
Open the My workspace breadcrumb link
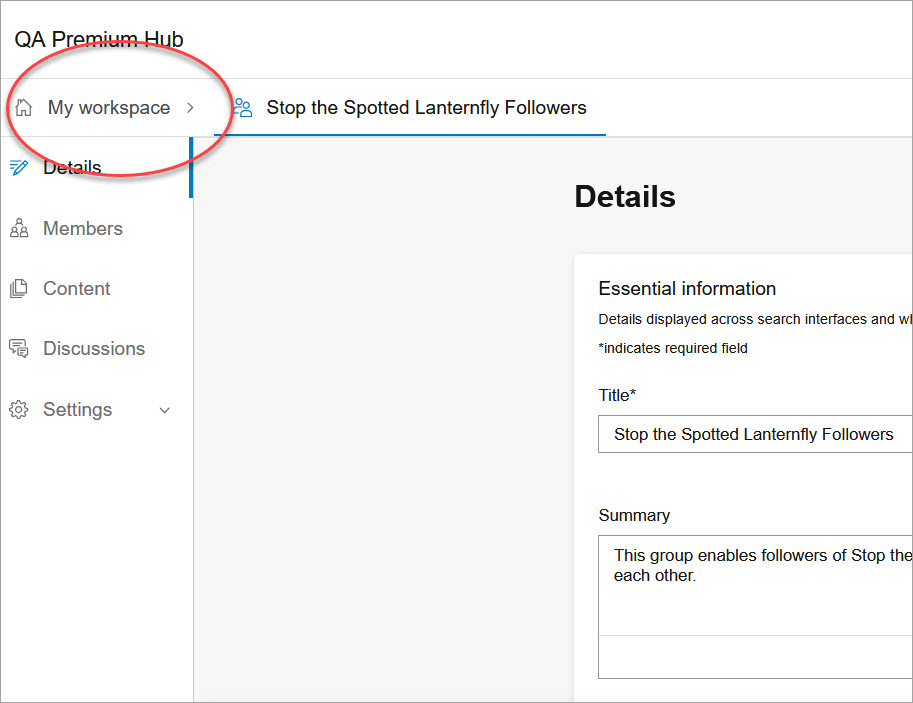click(x=108, y=108)
